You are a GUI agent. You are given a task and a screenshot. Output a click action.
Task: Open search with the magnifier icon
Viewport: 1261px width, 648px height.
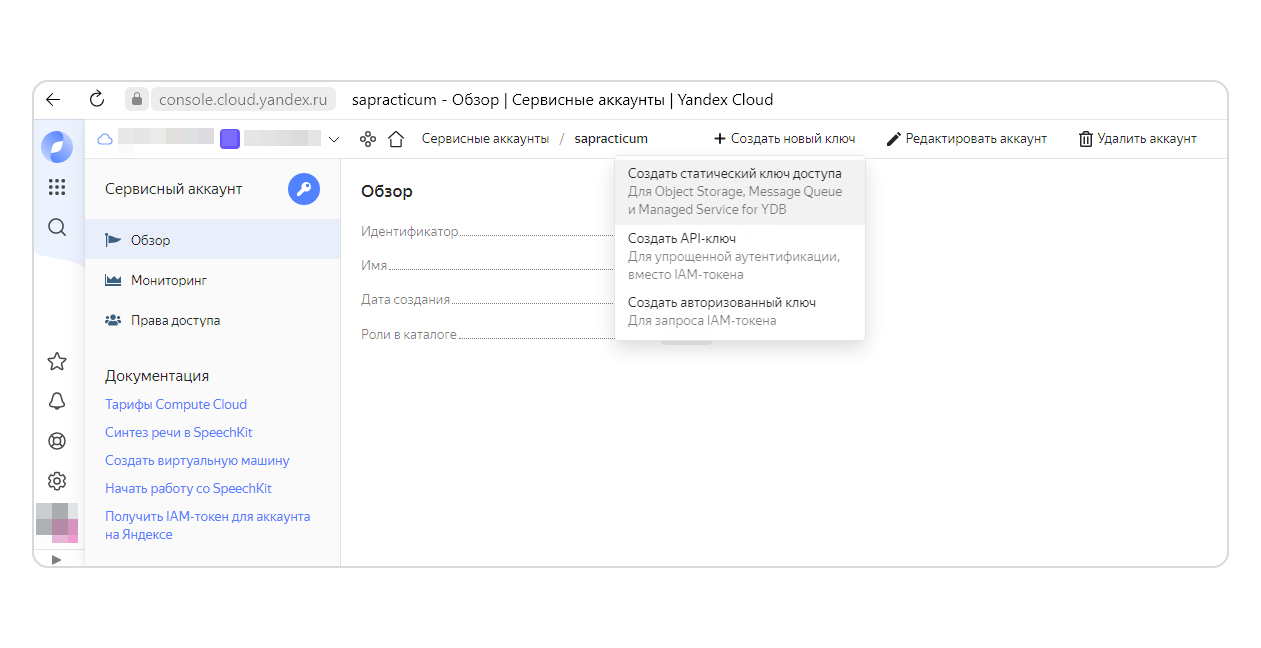click(57, 227)
